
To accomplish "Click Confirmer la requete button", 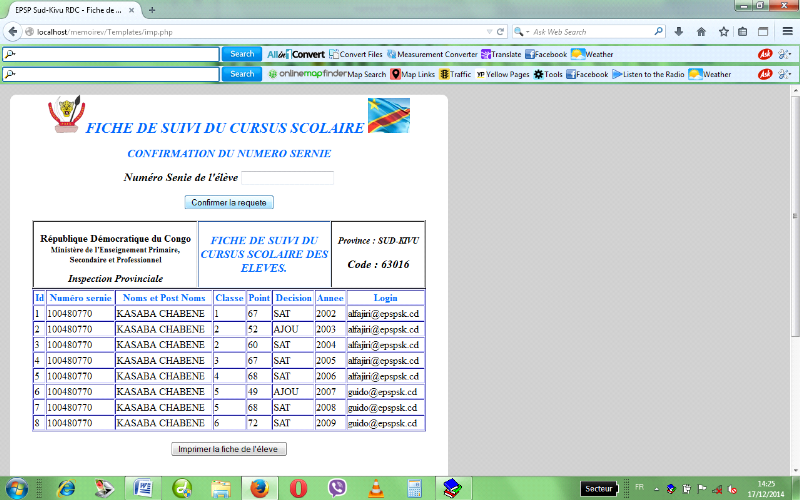I will (x=229, y=202).
